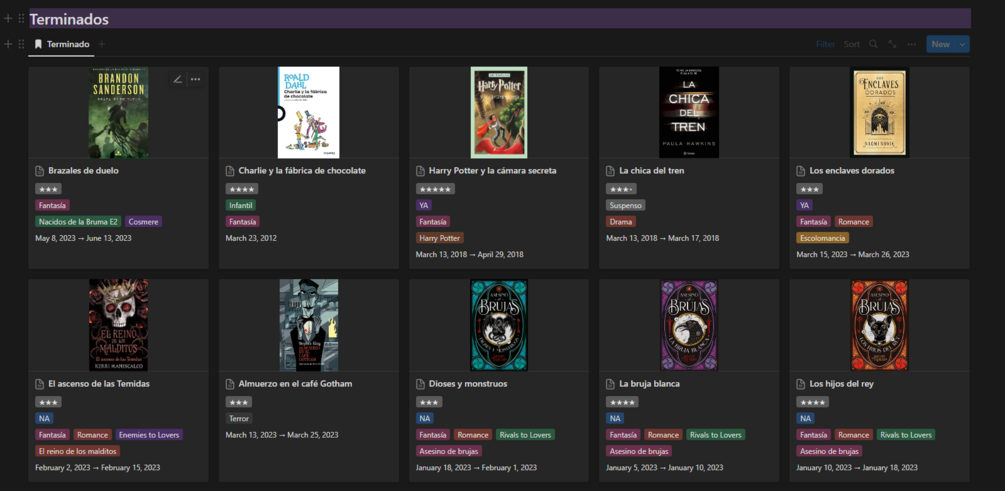Open Roald Dahl Charlie book cover

click(308, 112)
